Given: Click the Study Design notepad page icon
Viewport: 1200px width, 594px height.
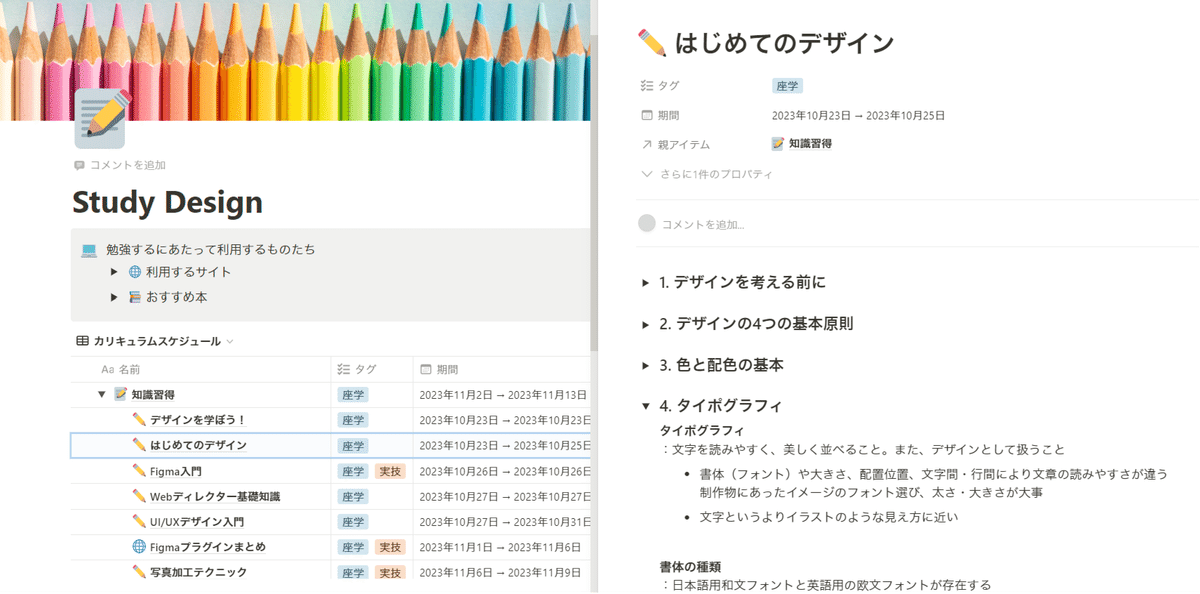Looking at the screenshot, I should [x=99, y=118].
